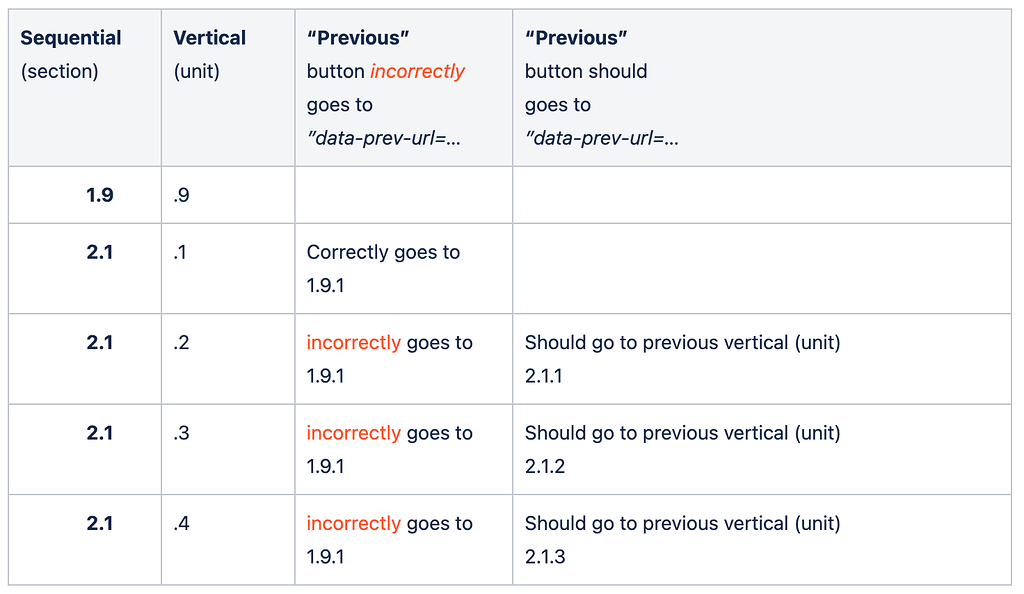
Task: Select the .9 unit cell
Action: (x=181, y=195)
